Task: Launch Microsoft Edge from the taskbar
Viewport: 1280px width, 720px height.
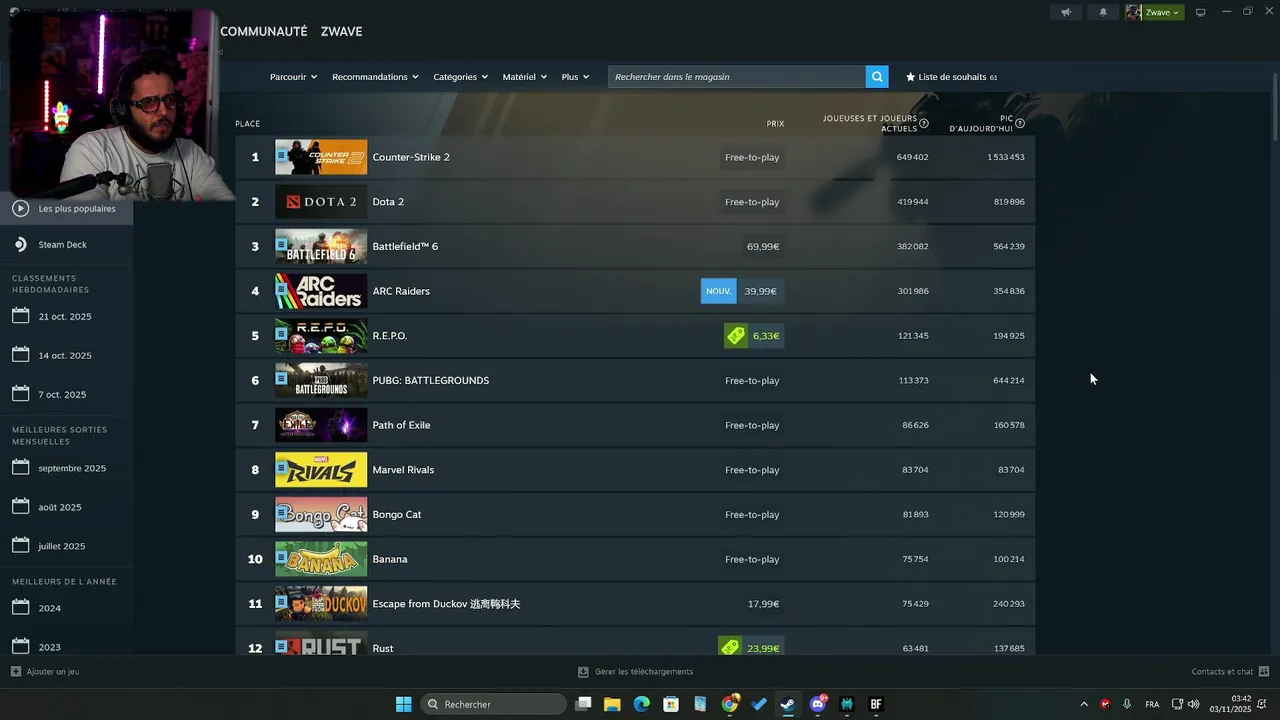Action: [641, 704]
